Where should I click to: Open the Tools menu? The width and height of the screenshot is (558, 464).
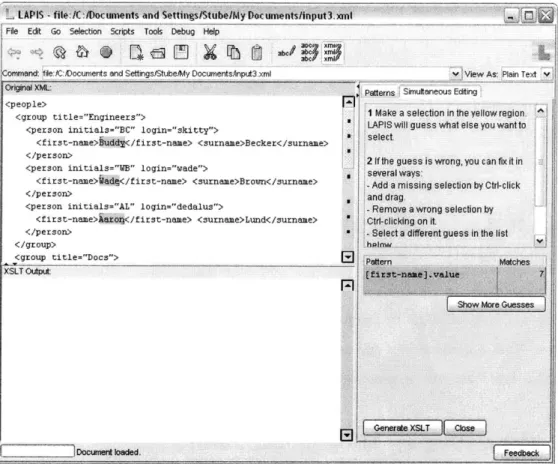[153, 31]
